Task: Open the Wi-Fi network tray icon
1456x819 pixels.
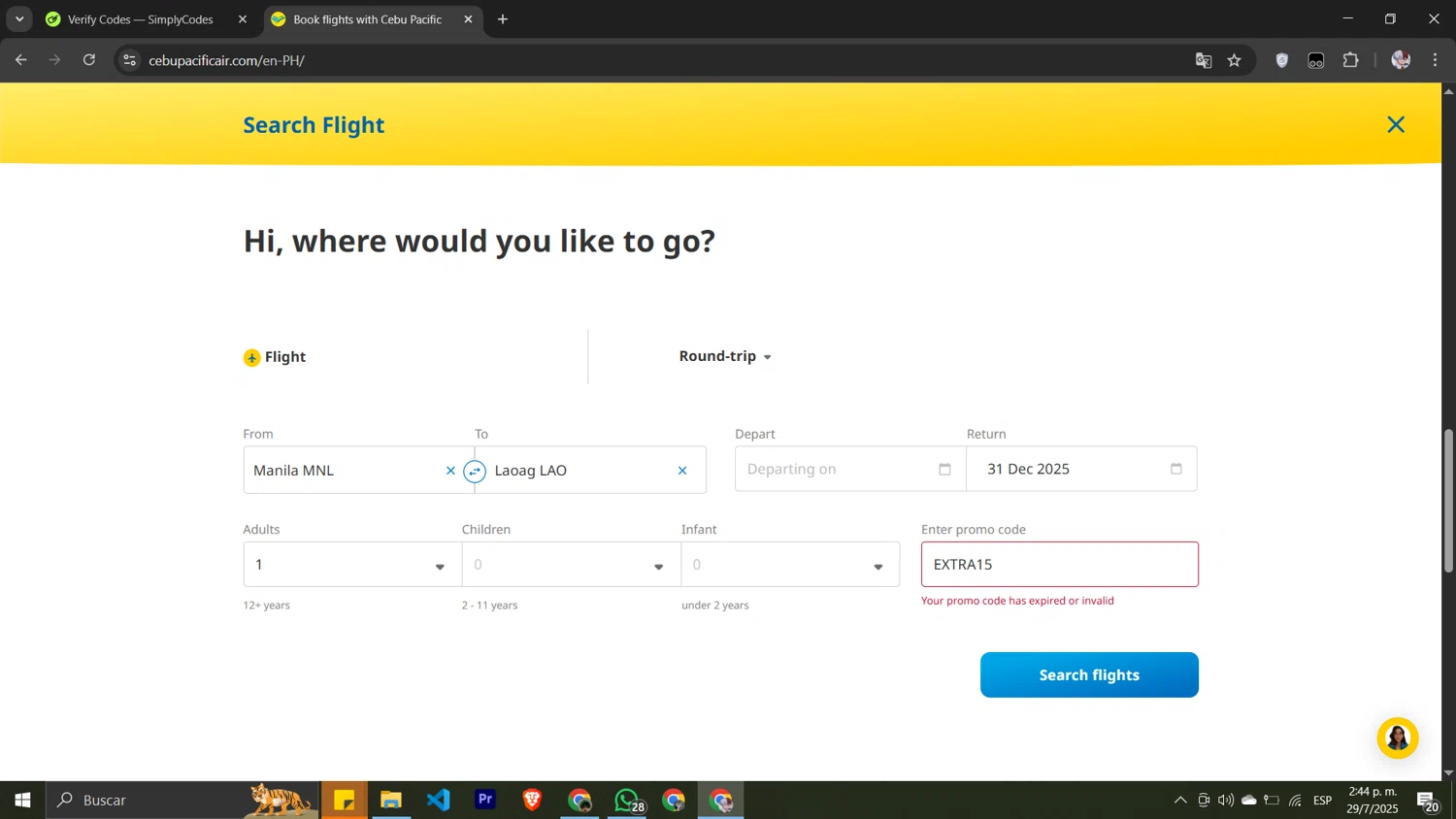Action: coord(1296,801)
